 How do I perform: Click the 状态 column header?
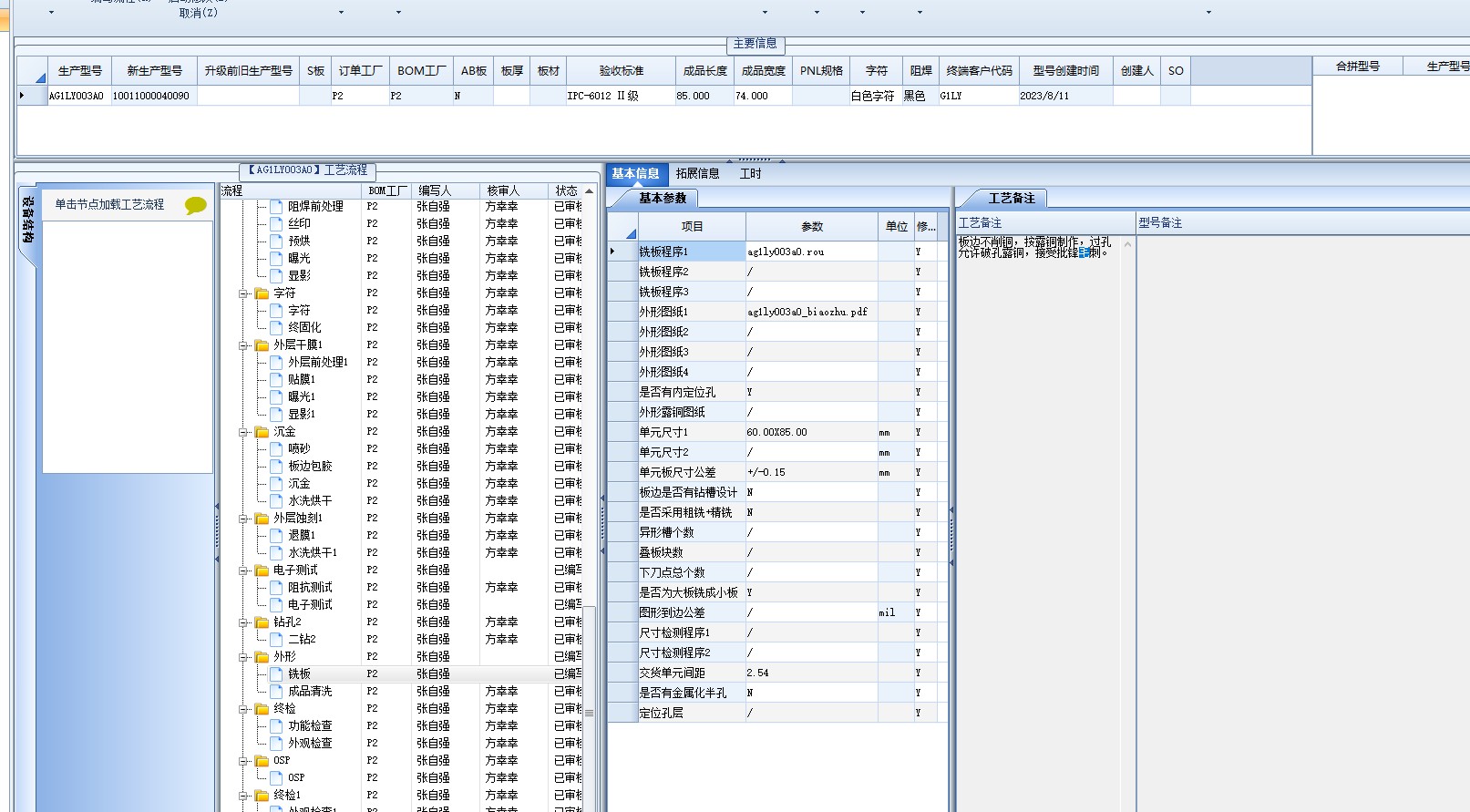pos(567,191)
